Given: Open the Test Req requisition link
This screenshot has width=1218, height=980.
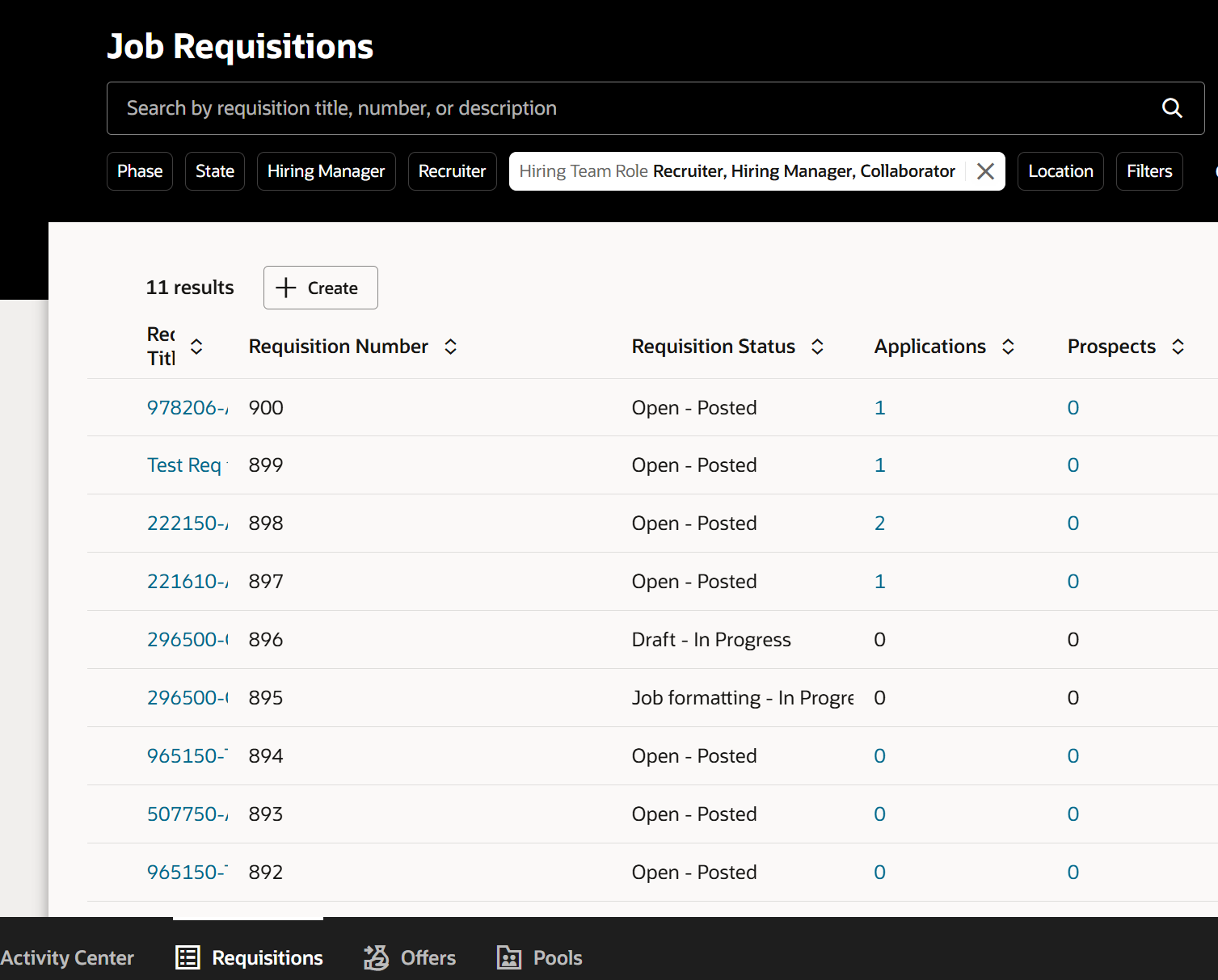Looking at the screenshot, I should tap(188, 465).
